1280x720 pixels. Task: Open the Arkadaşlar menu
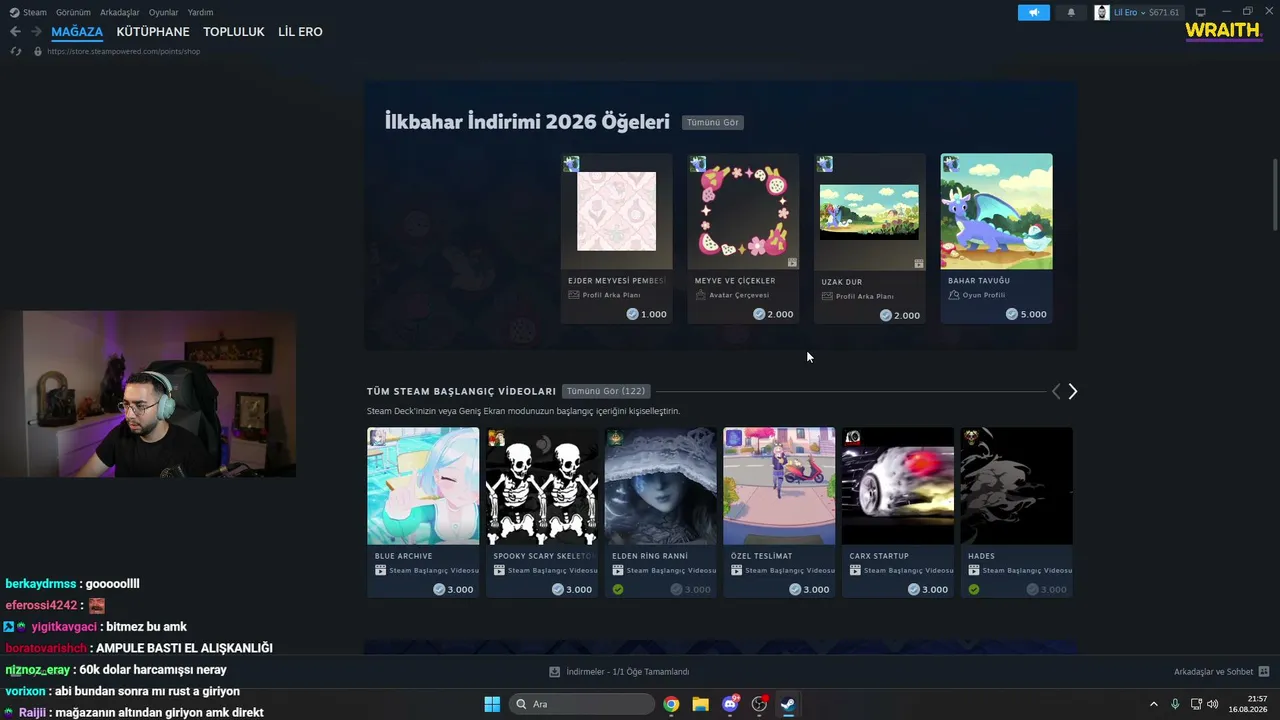point(120,12)
